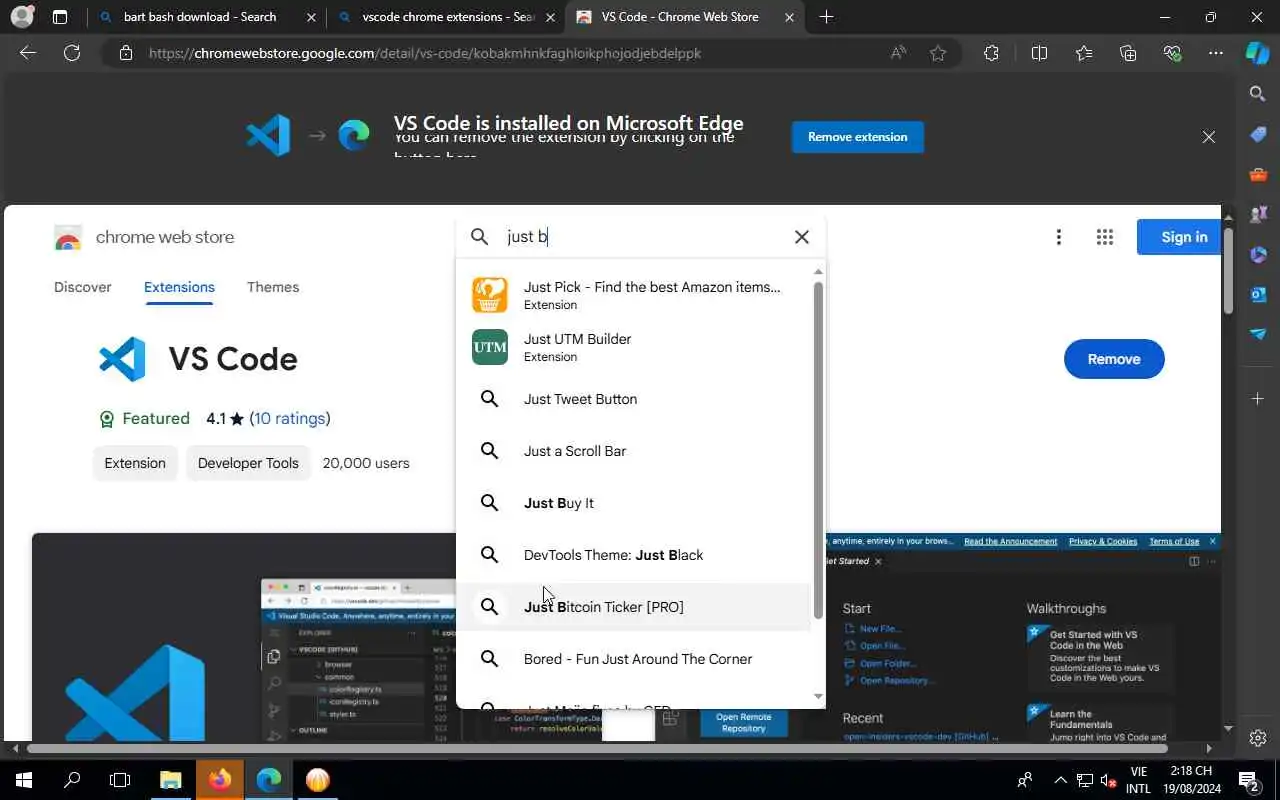Open Task View in taskbar
Viewport: 1280px width, 800px height.
(120, 780)
